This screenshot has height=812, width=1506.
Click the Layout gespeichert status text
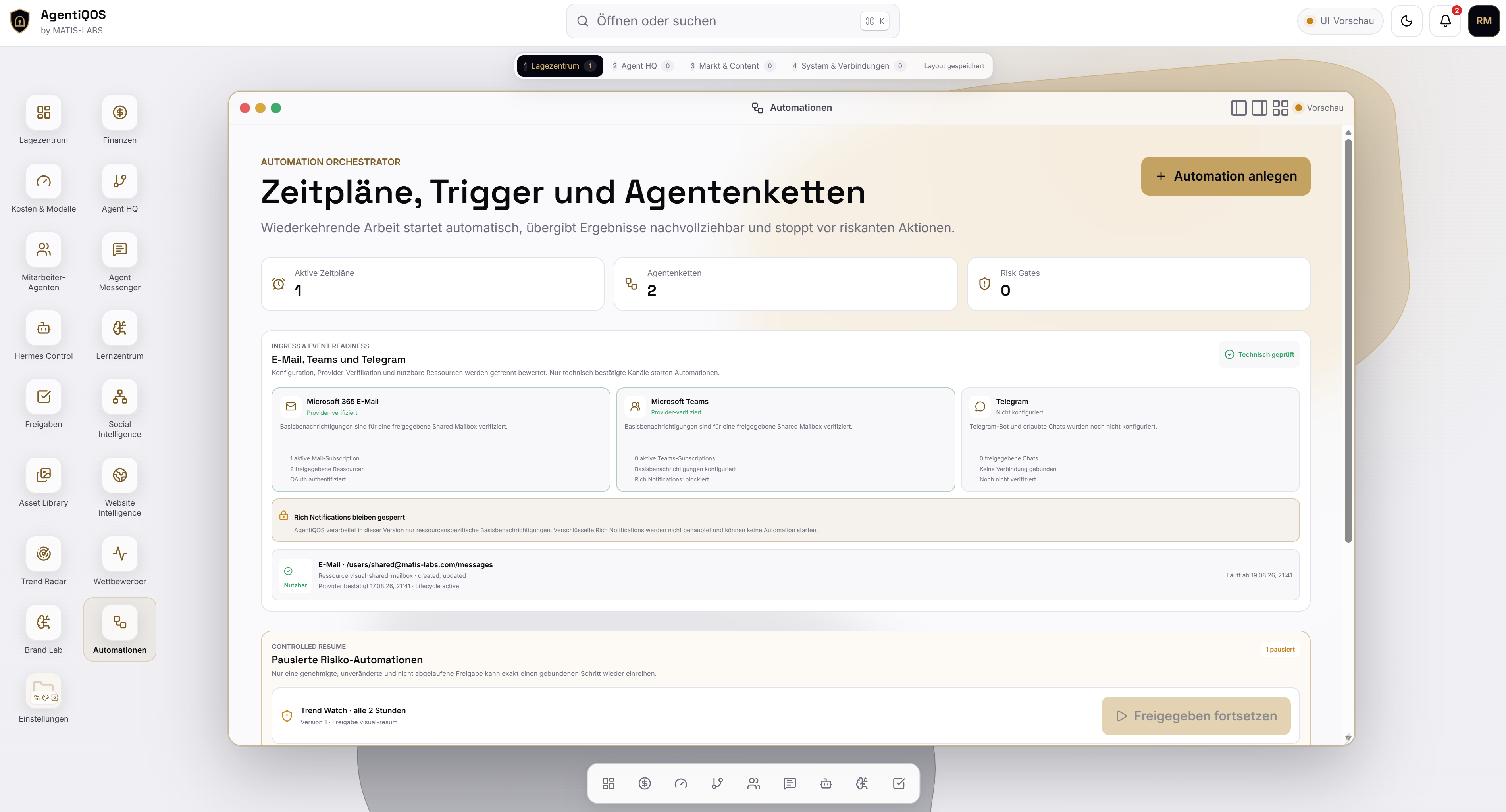[x=953, y=66]
